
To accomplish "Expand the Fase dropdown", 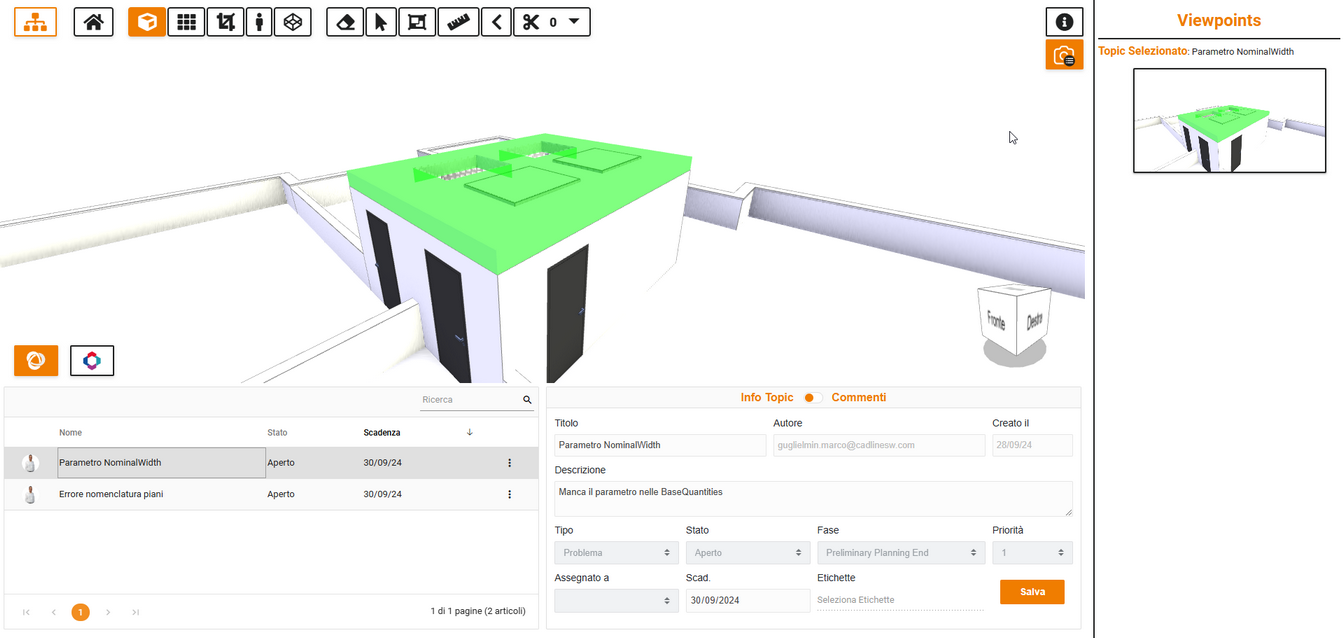I will point(902,553).
